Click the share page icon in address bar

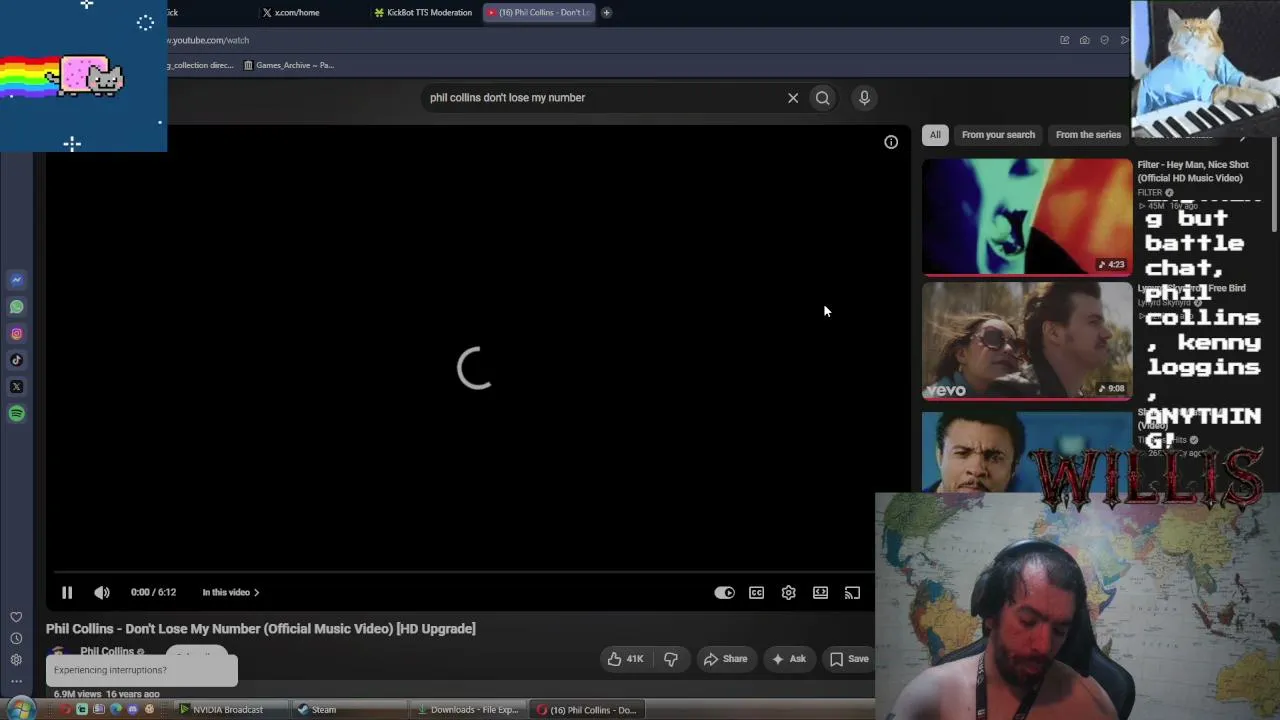(1064, 40)
